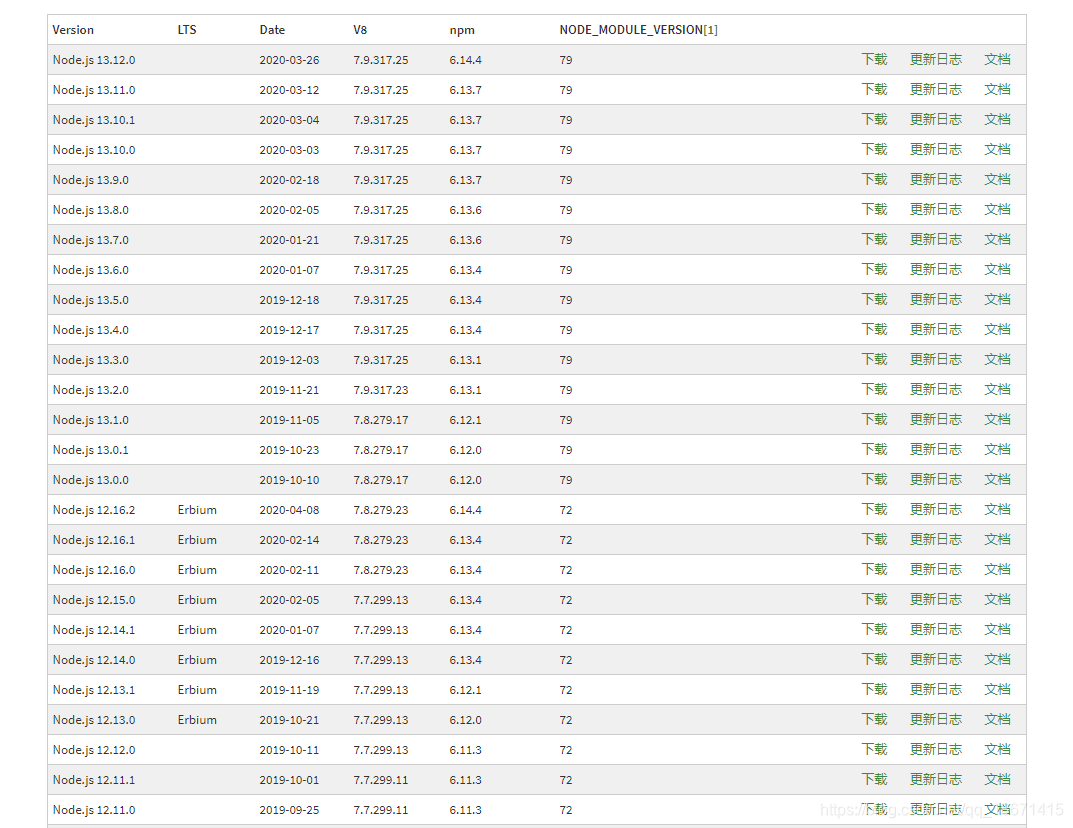Download Node.js 12.16.0

pos(874,569)
